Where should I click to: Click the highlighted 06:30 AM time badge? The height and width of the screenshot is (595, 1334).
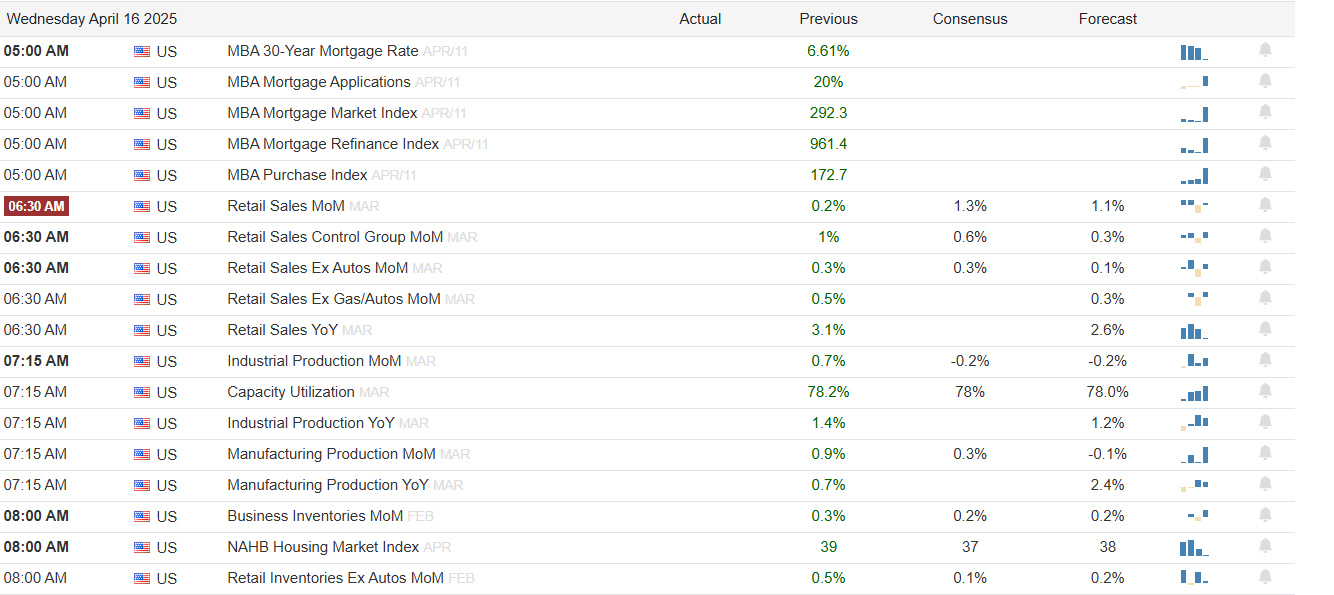point(36,207)
